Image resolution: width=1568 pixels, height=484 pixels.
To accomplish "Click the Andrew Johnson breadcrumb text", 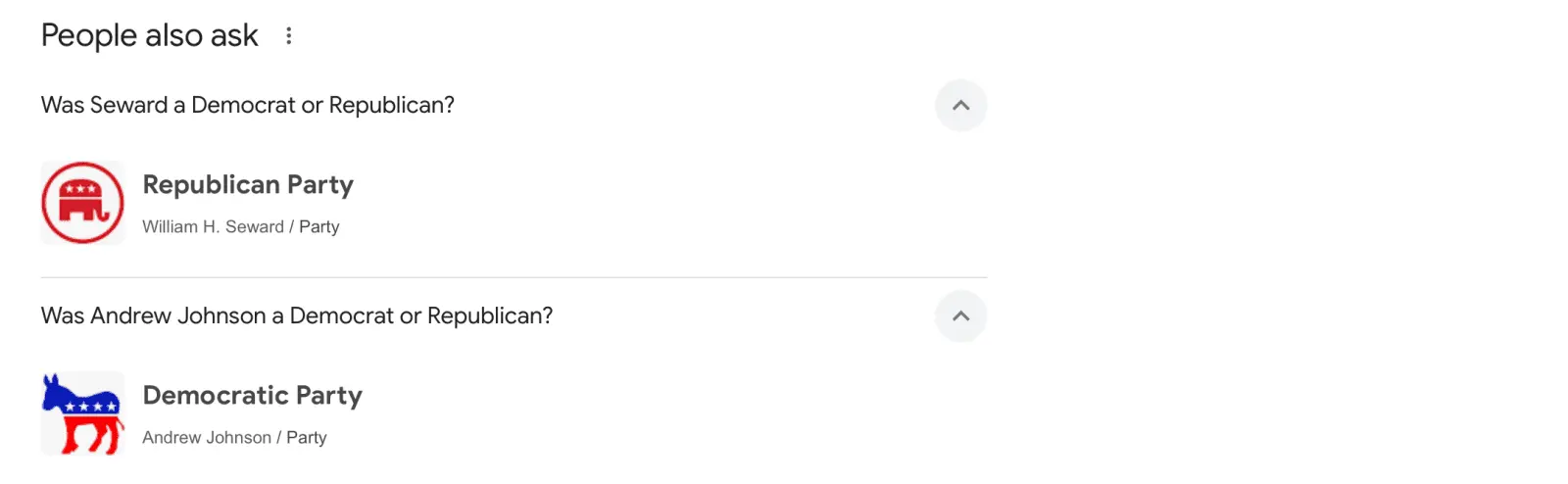I will pos(207,438).
